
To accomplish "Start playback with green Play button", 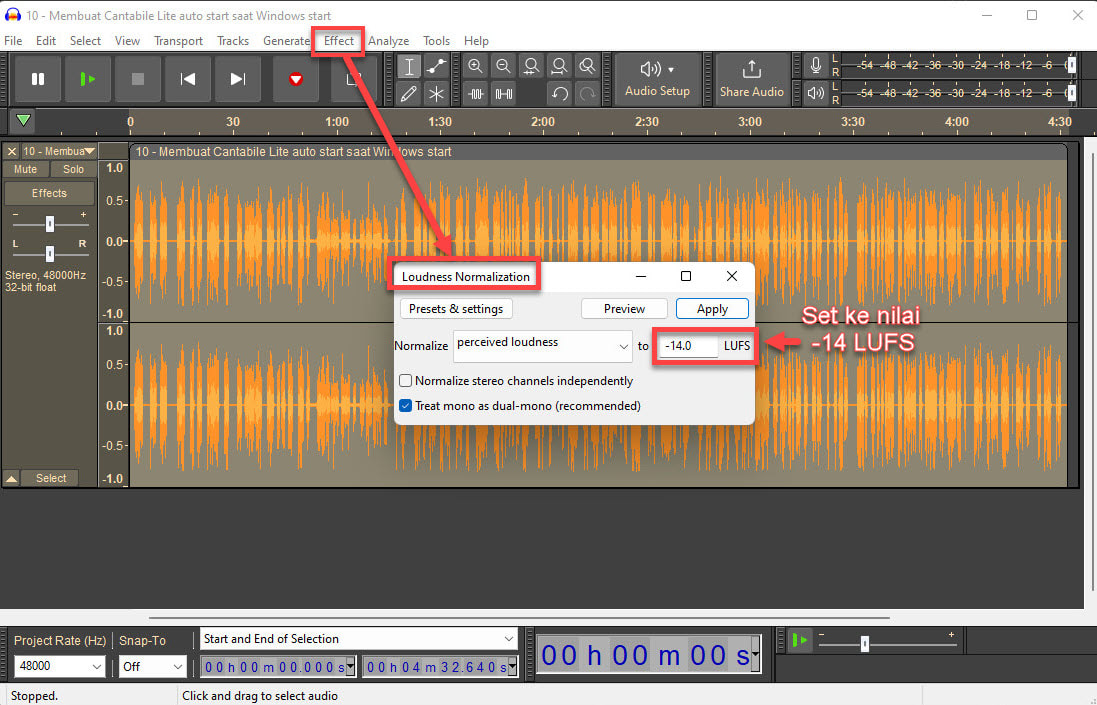I will 87,79.
